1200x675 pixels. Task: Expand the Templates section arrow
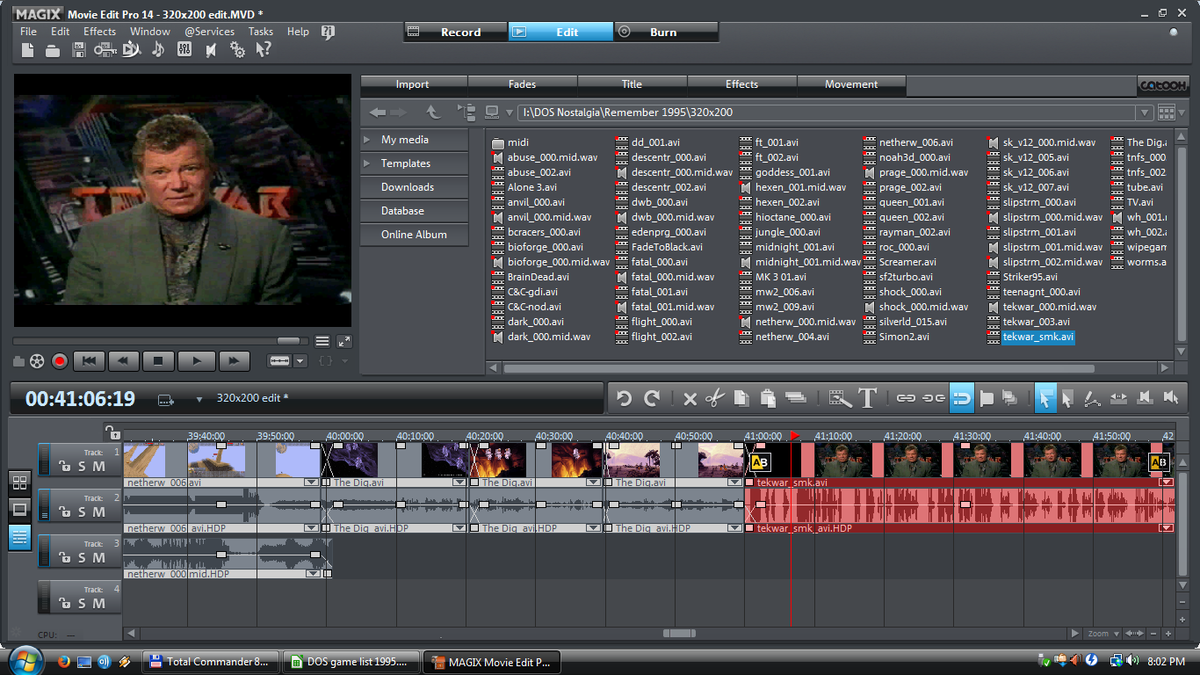tap(367, 163)
